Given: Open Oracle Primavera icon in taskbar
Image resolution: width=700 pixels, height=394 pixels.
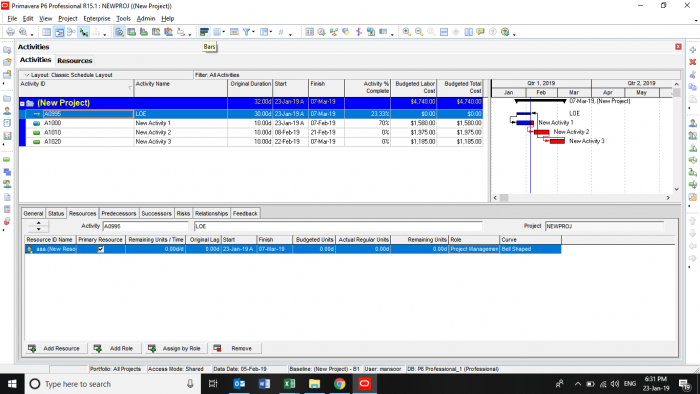Looking at the screenshot, I should 364,384.
